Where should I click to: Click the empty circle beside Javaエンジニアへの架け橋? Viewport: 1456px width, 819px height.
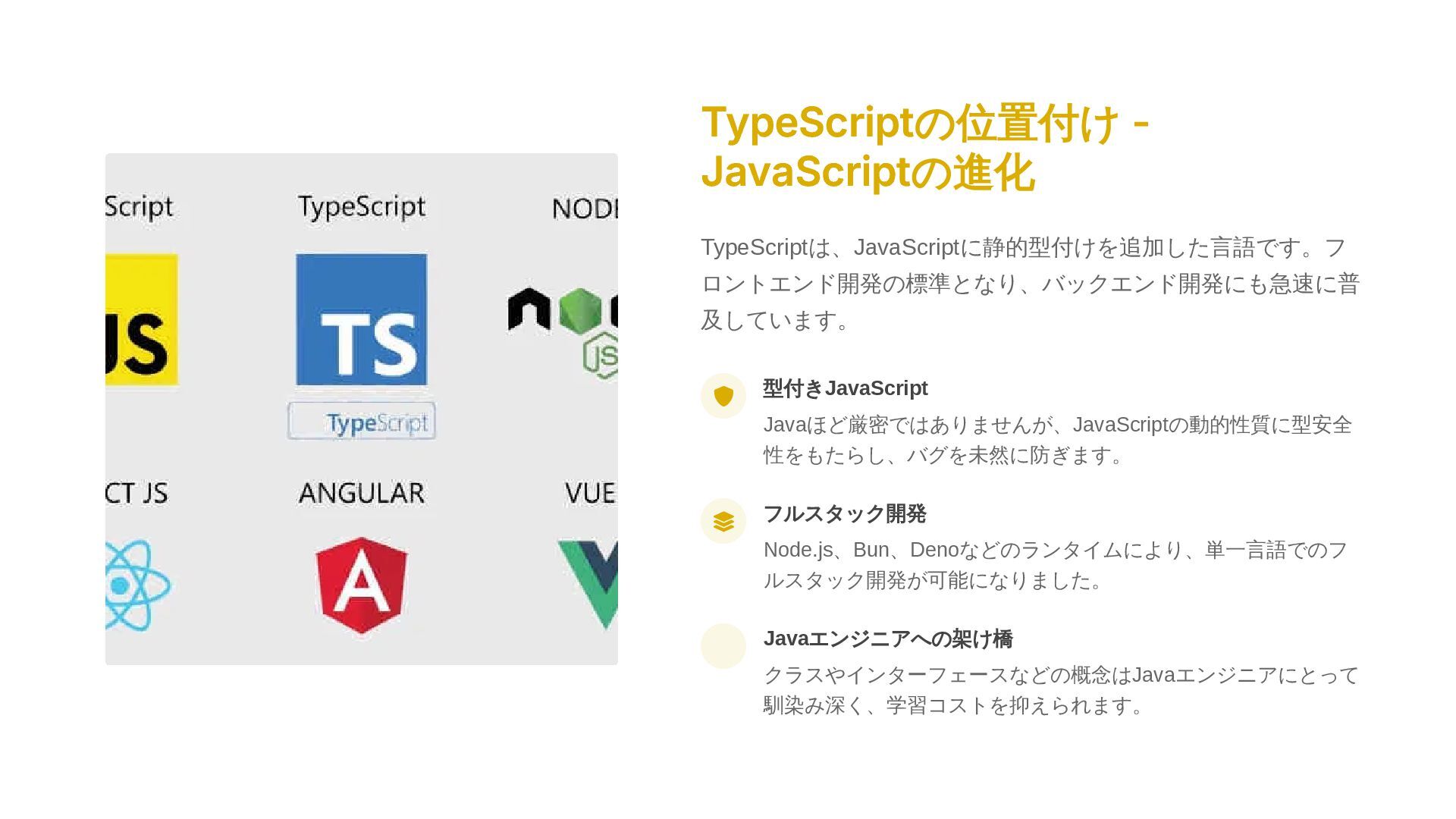point(723,646)
